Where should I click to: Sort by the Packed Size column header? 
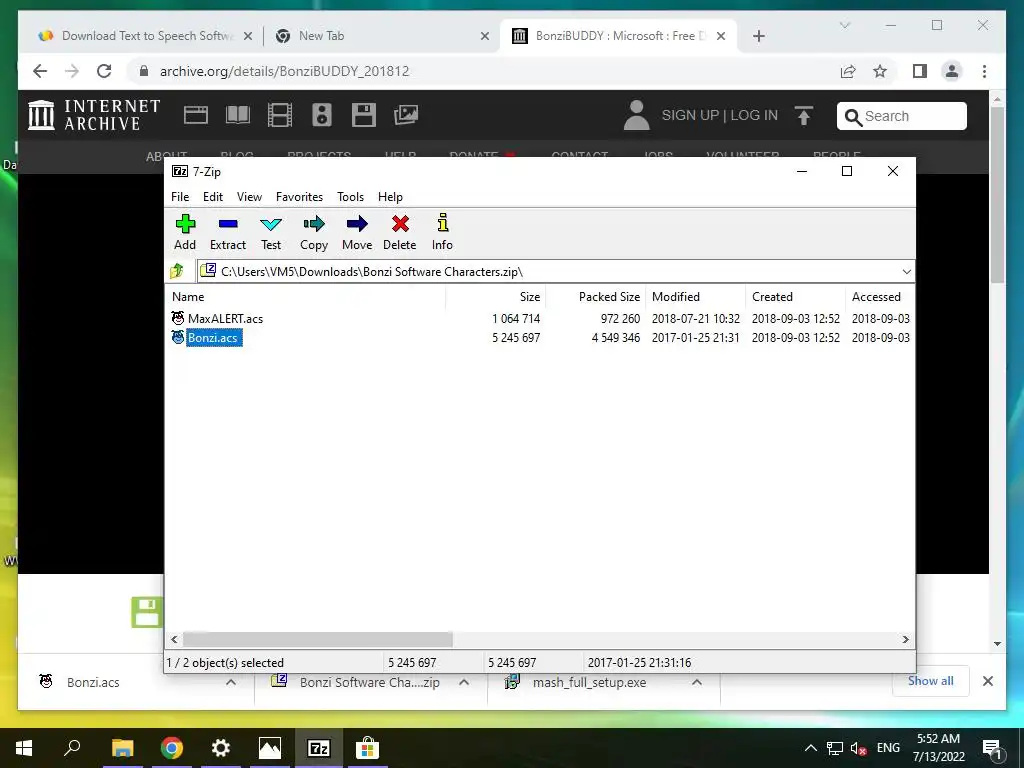point(596,296)
